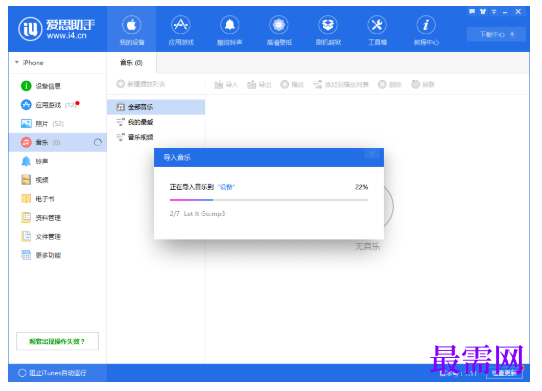Click the 正在导入音乐到 status text
The width and height of the screenshot is (542, 391).
click(x=192, y=187)
